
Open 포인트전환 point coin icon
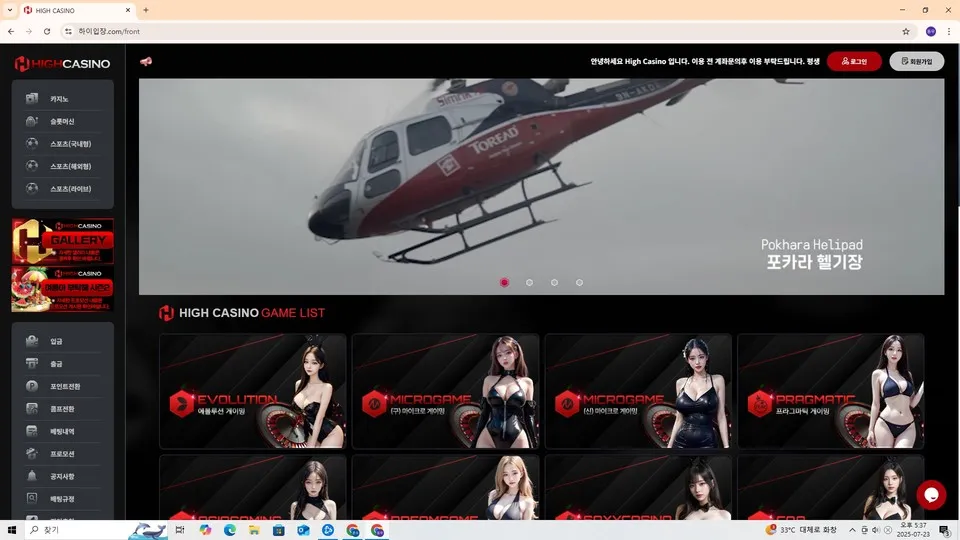[32, 386]
